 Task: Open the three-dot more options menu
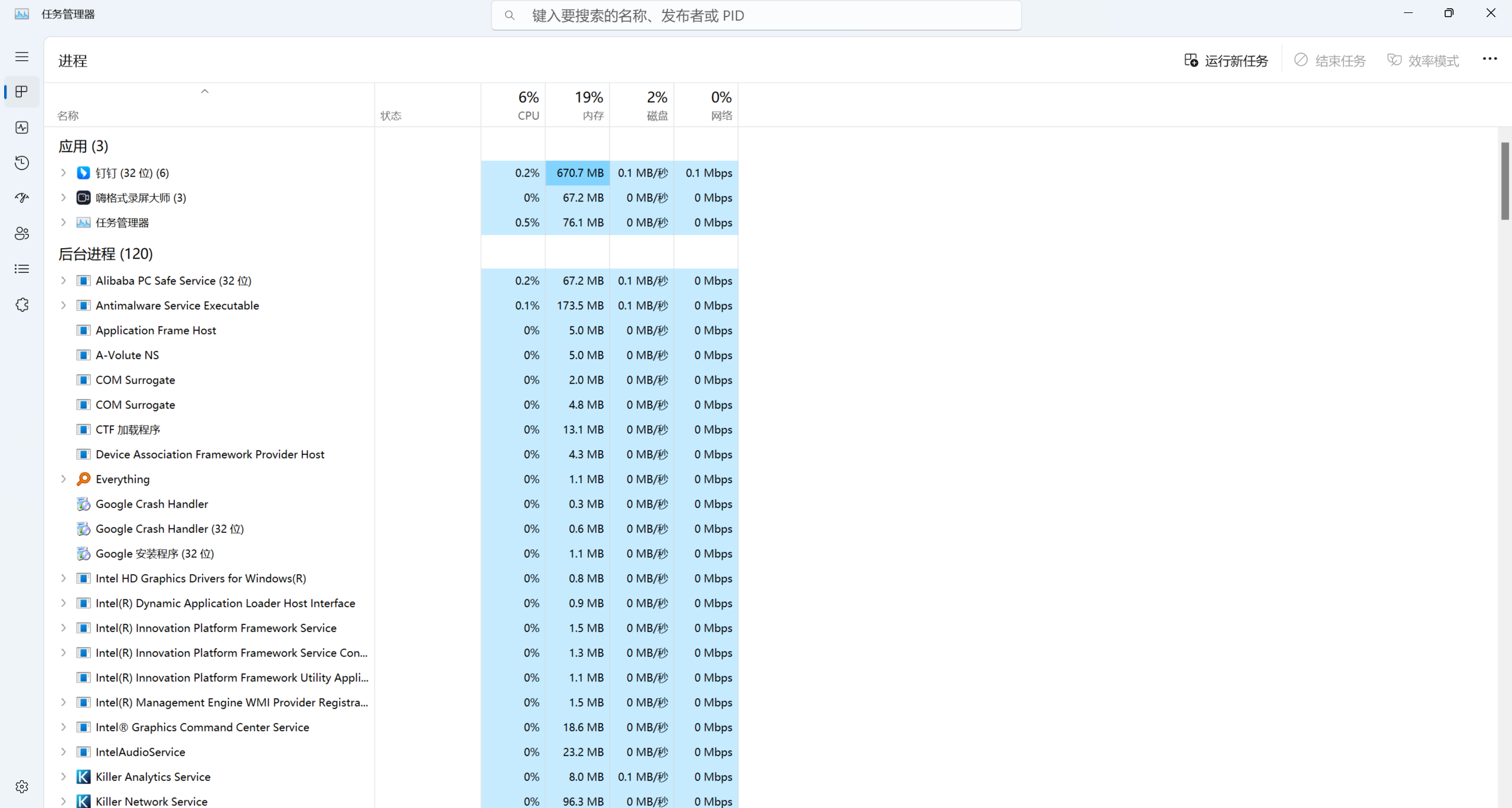[x=1490, y=59]
